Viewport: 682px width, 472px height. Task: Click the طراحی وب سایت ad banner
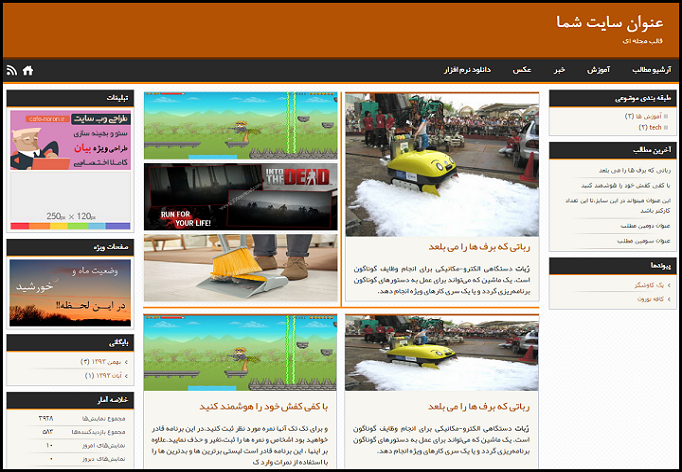coord(70,140)
